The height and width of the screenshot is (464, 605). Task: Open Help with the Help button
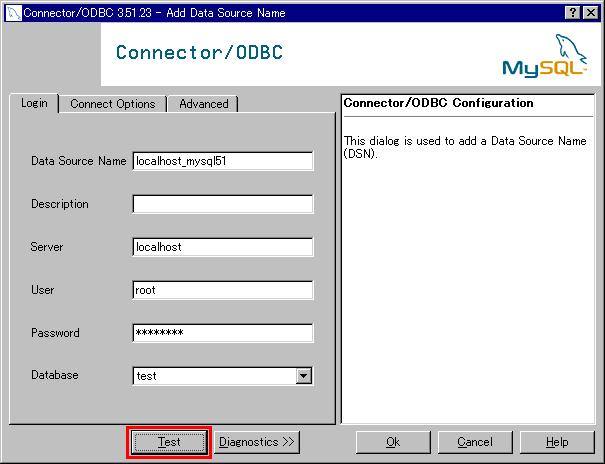pyautogui.click(x=557, y=442)
